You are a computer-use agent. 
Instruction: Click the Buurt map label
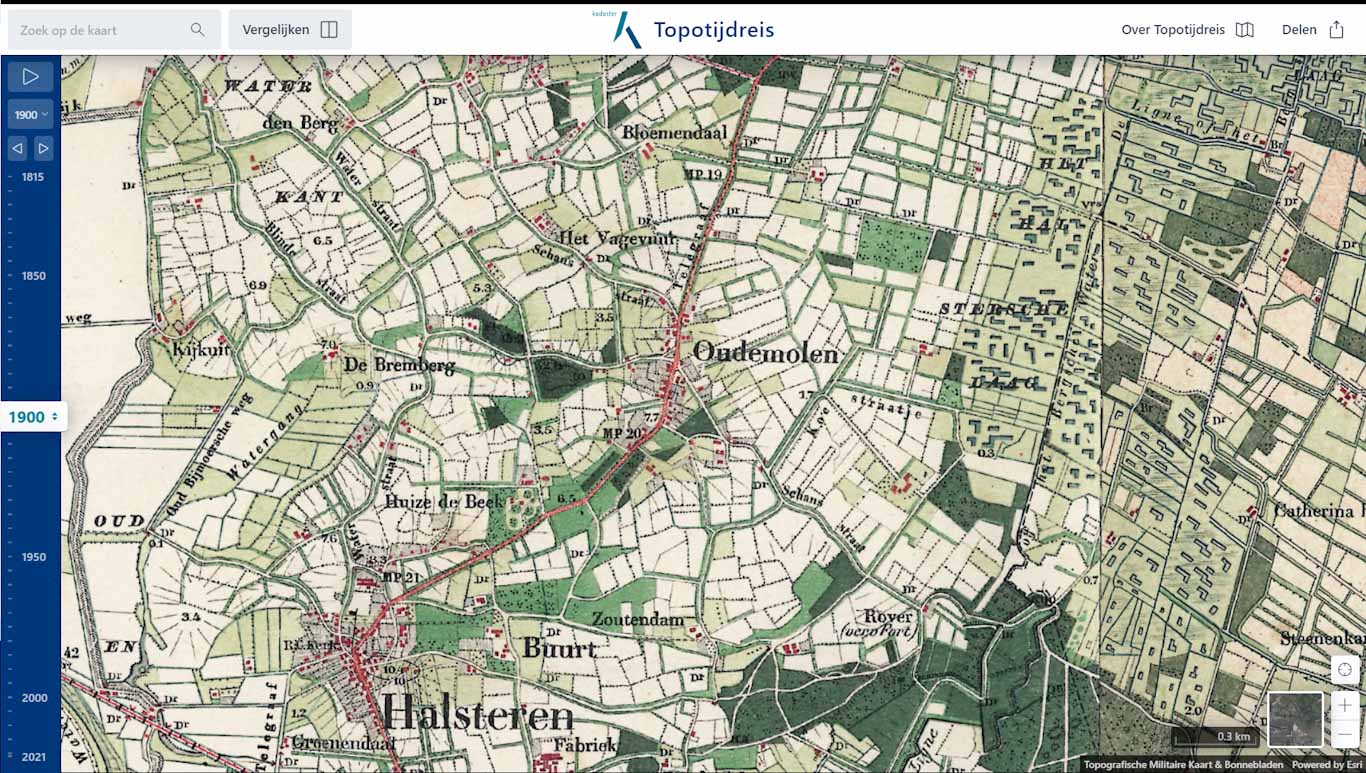(559, 649)
